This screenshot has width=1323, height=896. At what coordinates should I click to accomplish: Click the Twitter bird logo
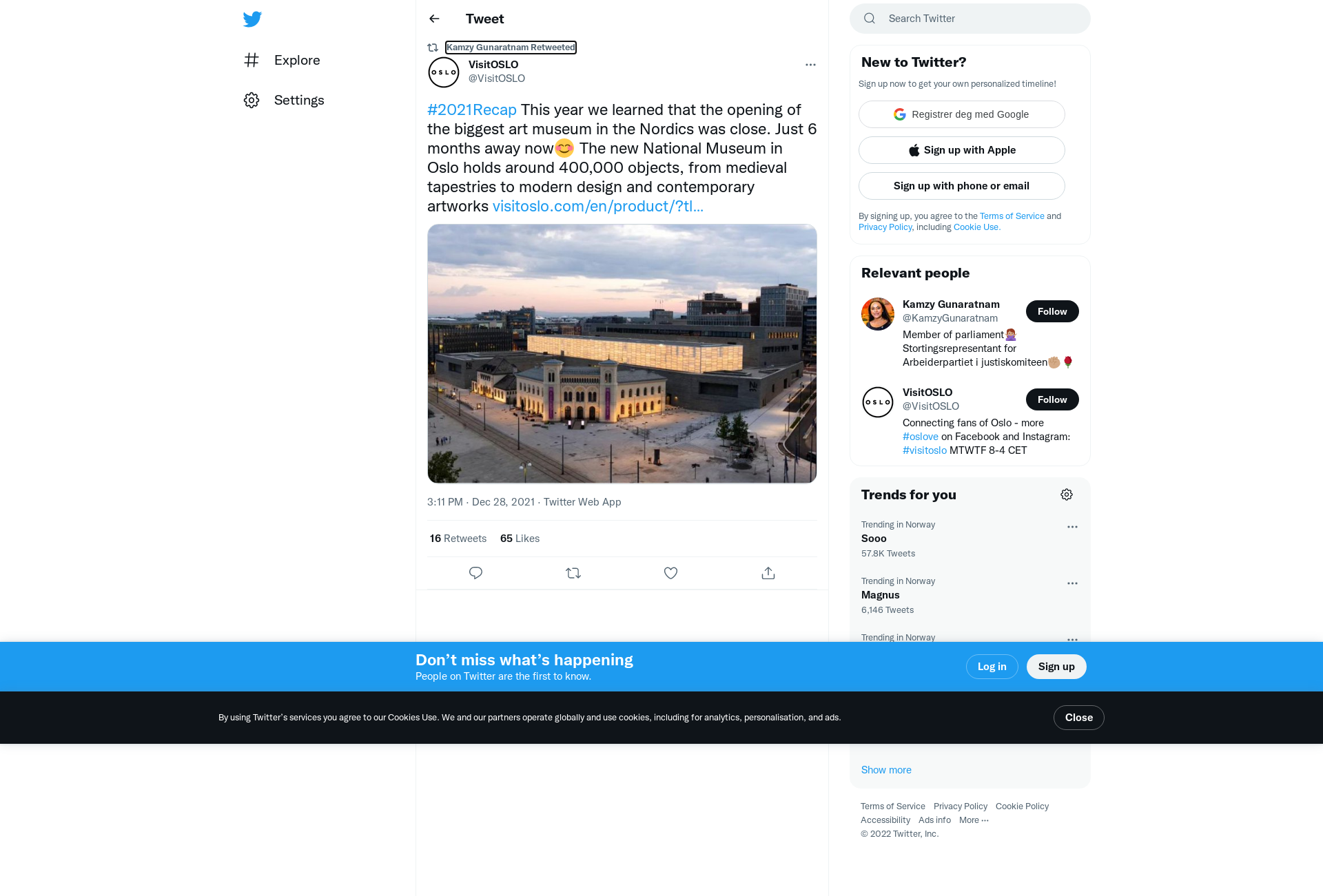click(x=252, y=19)
